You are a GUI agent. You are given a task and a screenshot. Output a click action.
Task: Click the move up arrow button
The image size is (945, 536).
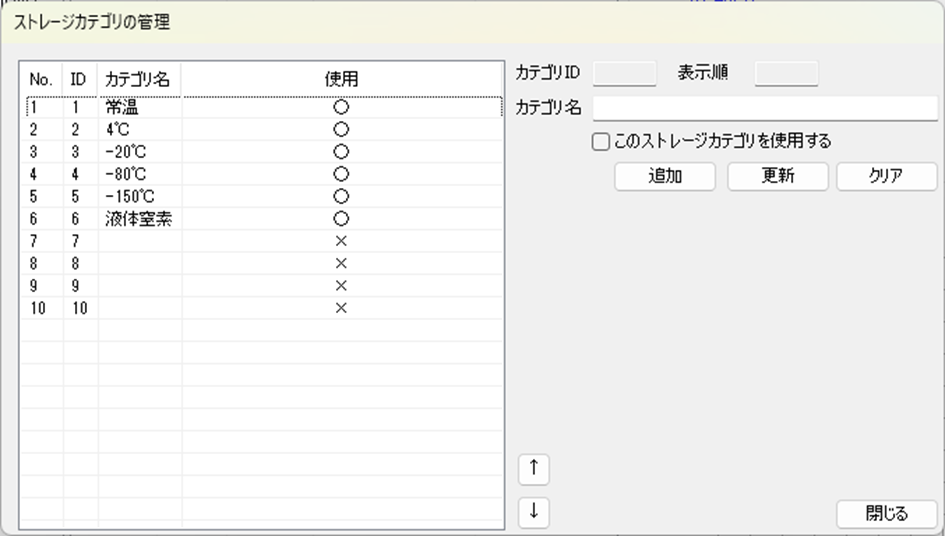click(x=534, y=468)
